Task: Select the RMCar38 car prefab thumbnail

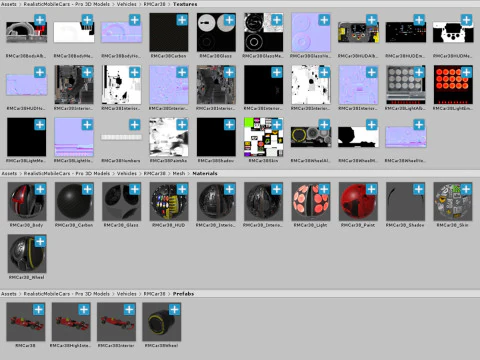Action: [26, 322]
